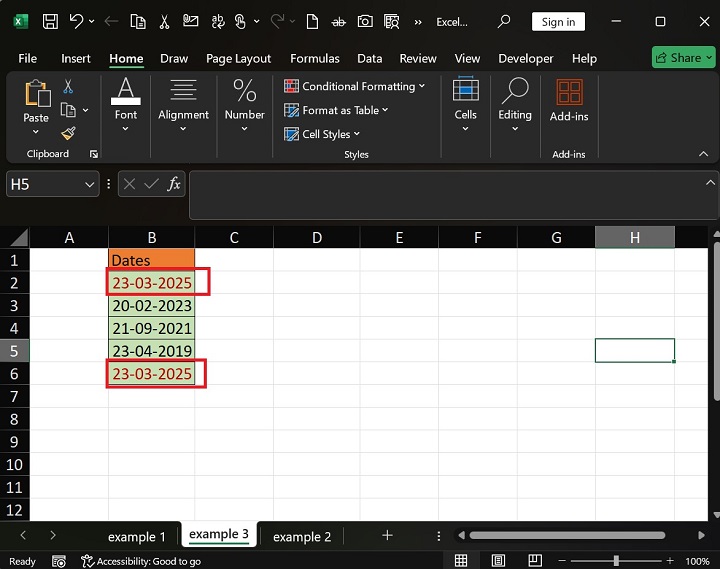Add a new sheet with plus icon
This screenshot has height=569, width=720.
click(387, 536)
